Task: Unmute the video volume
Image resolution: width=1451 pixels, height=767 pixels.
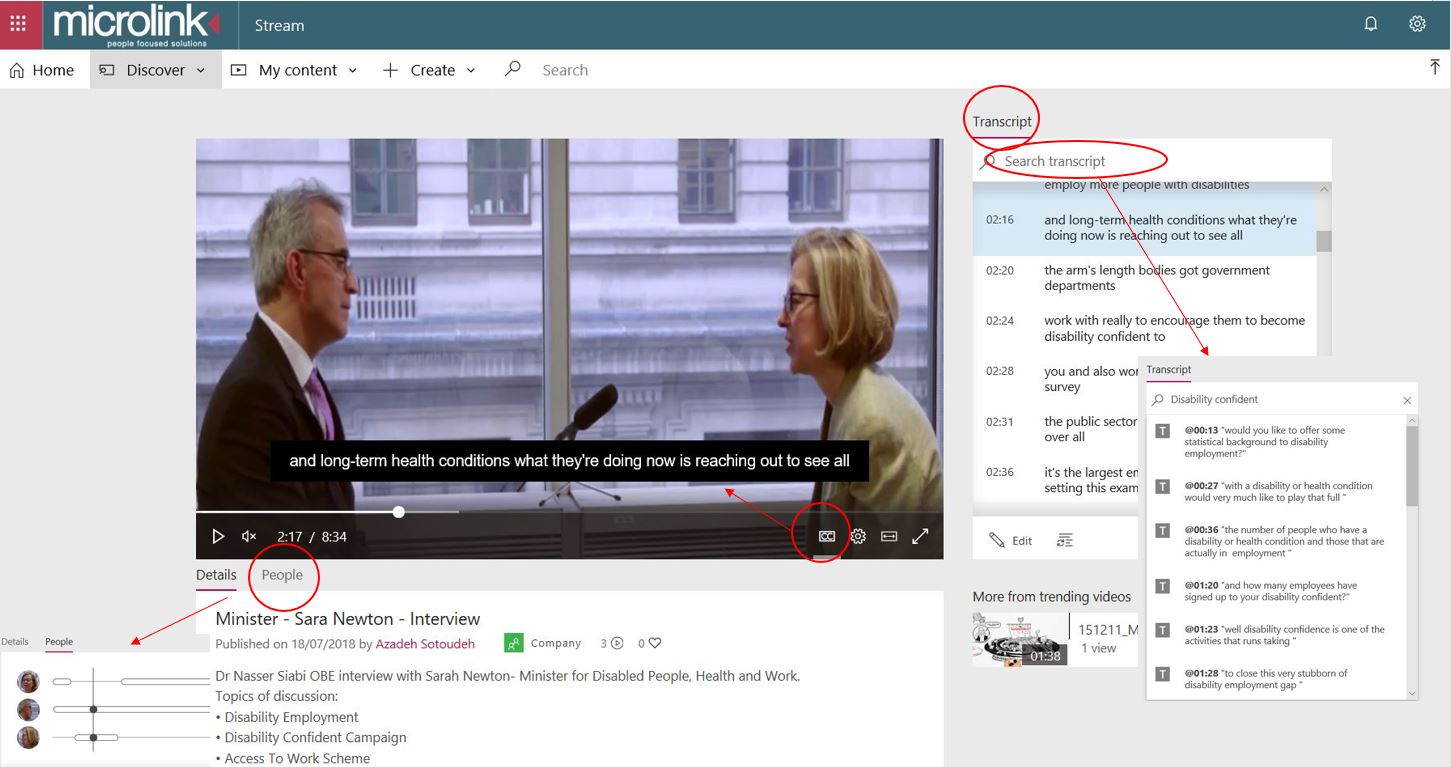Action: tap(249, 537)
